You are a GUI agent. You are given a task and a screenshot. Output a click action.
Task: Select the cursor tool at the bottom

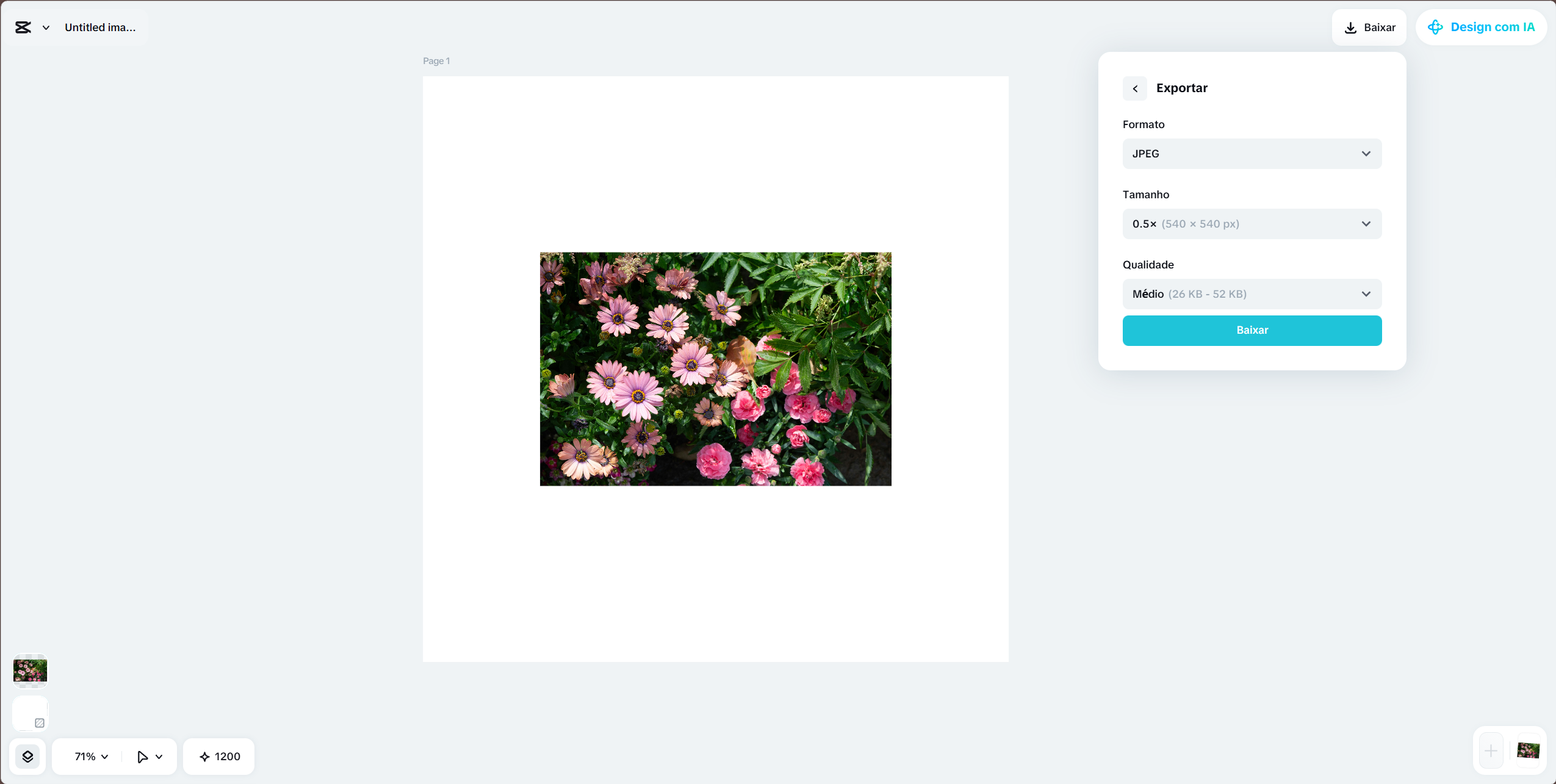point(142,756)
